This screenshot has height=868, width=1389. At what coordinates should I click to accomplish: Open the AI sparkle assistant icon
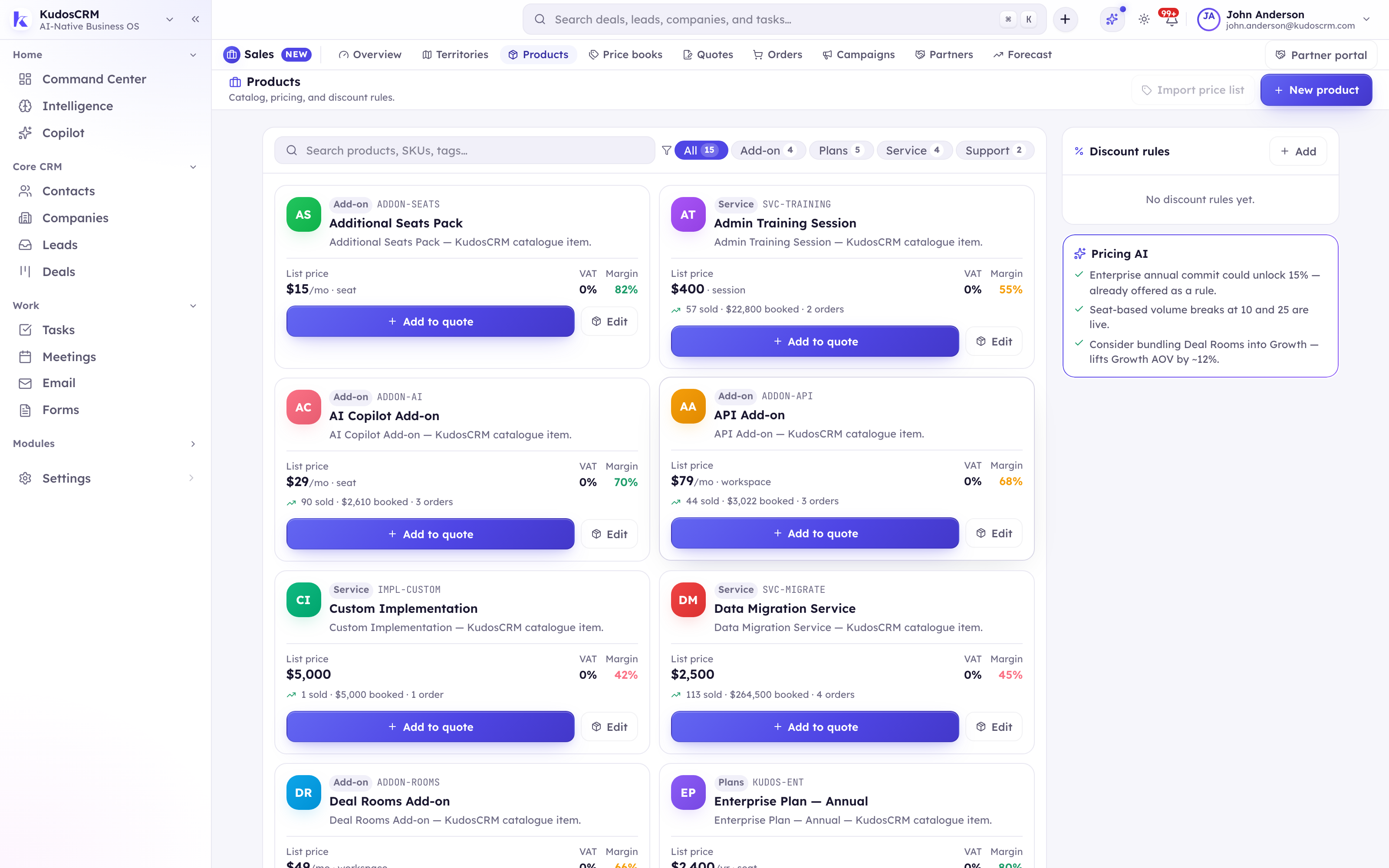pyautogui.click(x=1112, y=20)
